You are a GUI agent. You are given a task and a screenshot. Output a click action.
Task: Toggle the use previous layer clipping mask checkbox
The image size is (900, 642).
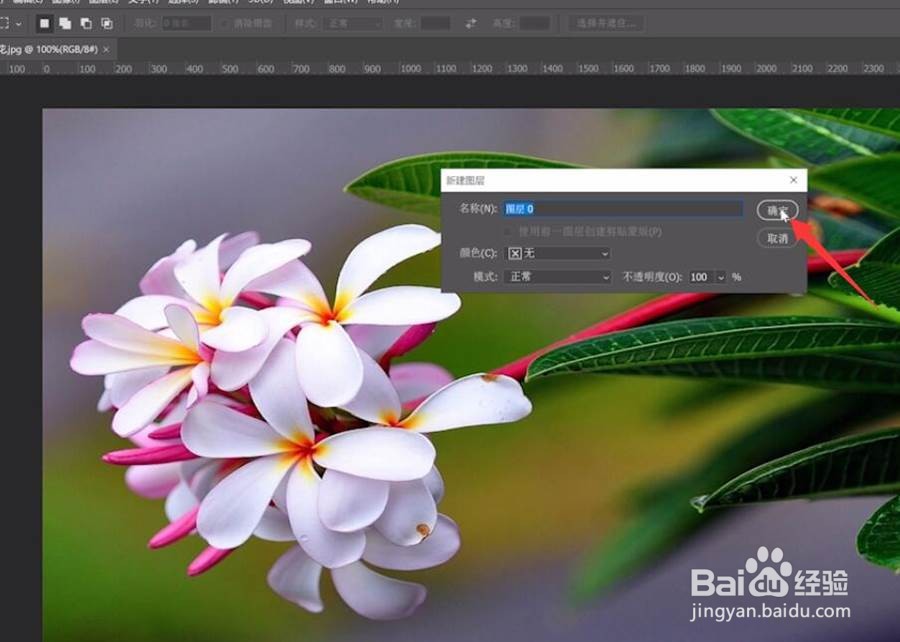point(508,232)
